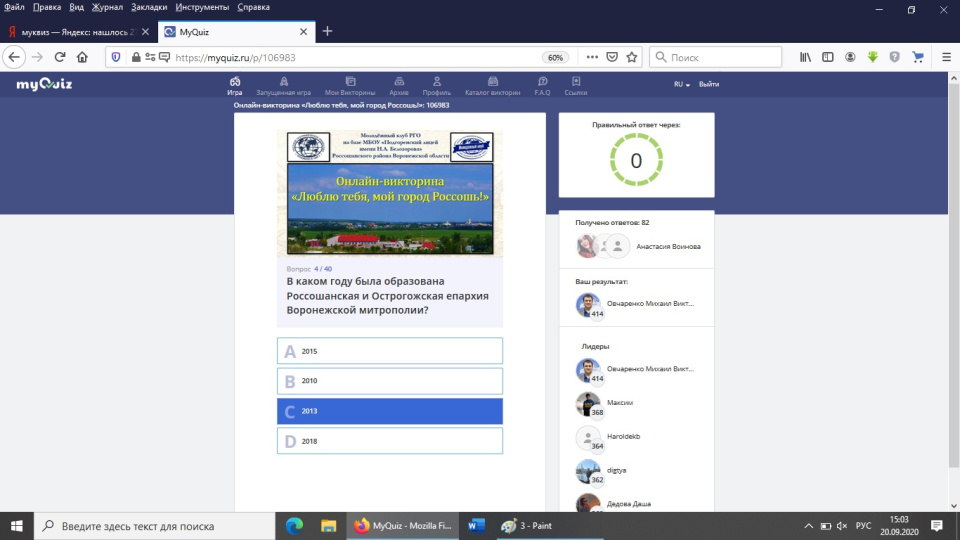Click leader Haroldekb
This screenshot has height=540, width=960.
point(623,437)
